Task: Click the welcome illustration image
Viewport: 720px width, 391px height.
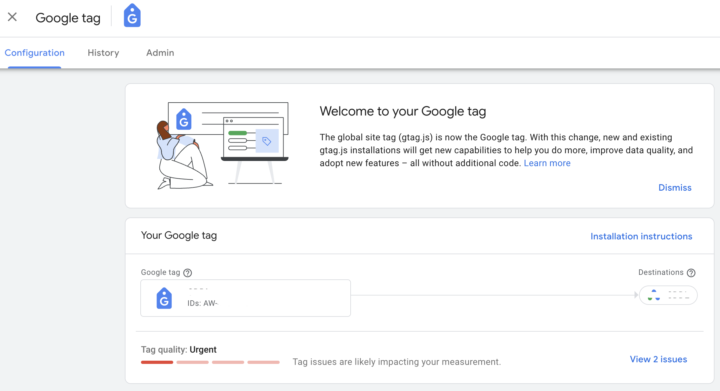Action: coord(222,145)
